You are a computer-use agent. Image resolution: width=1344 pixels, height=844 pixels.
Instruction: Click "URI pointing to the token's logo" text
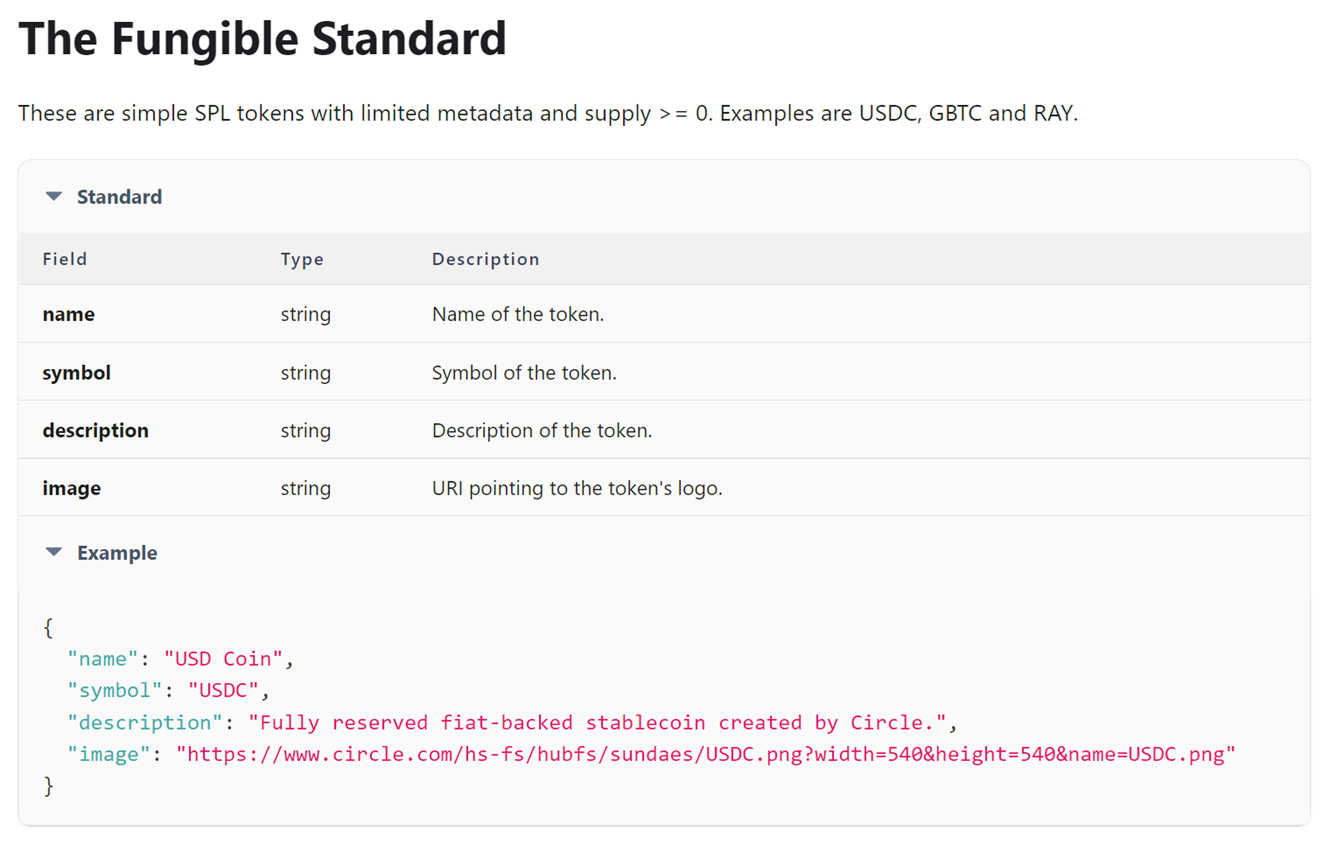tap(576, 488)
